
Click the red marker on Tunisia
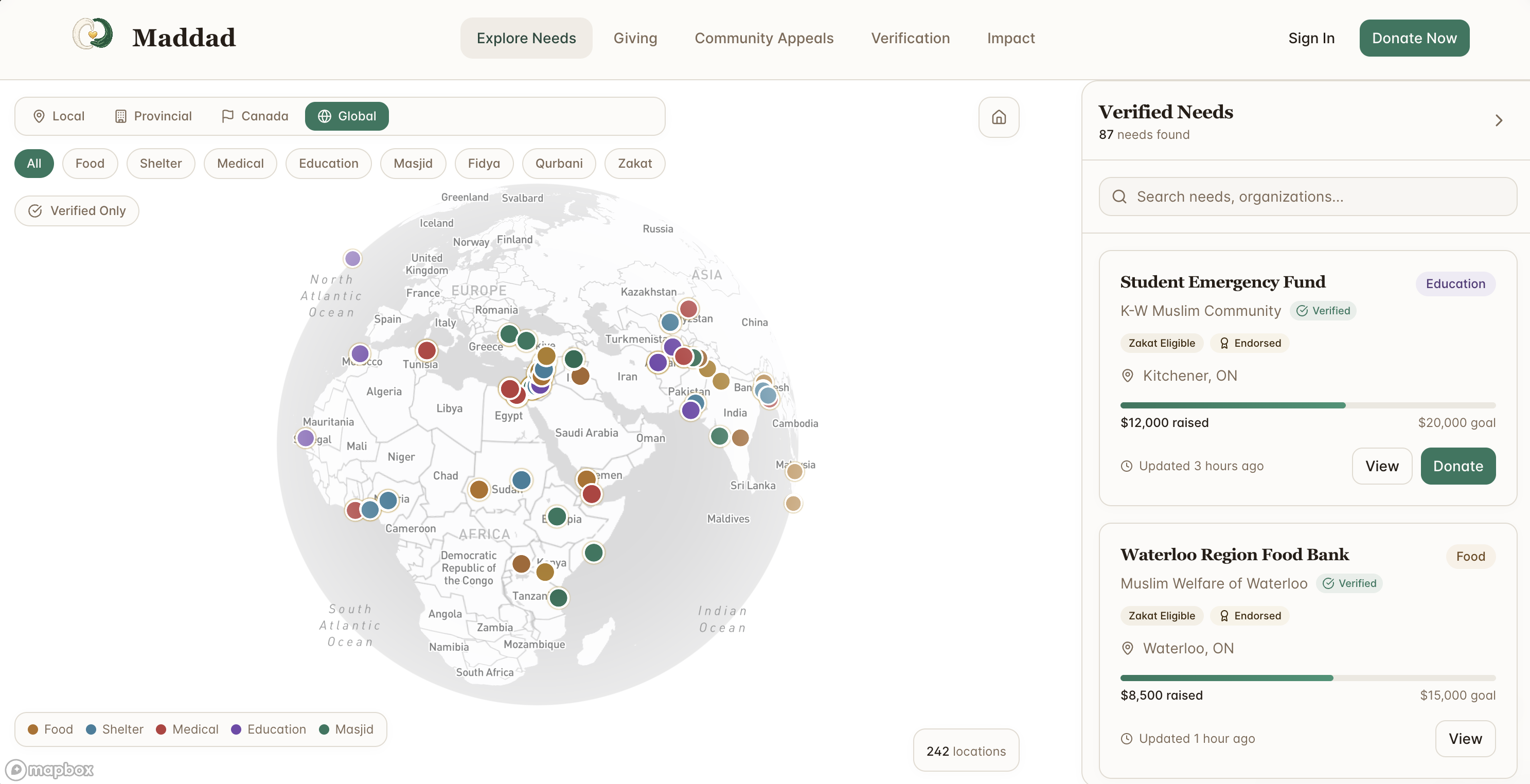(x=426, y=350)
